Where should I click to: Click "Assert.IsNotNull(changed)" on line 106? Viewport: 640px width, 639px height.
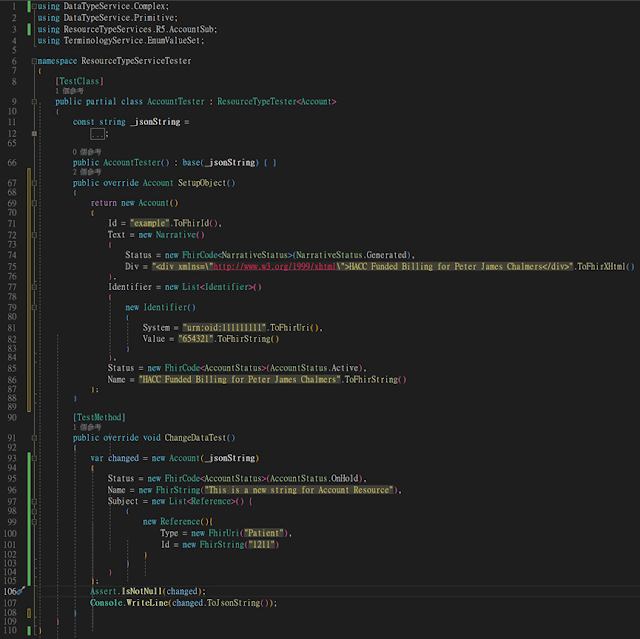[146, 591]
